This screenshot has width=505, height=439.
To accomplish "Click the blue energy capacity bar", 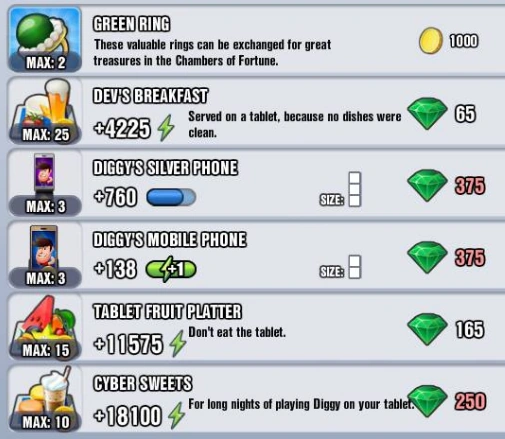I will [171, 197].
